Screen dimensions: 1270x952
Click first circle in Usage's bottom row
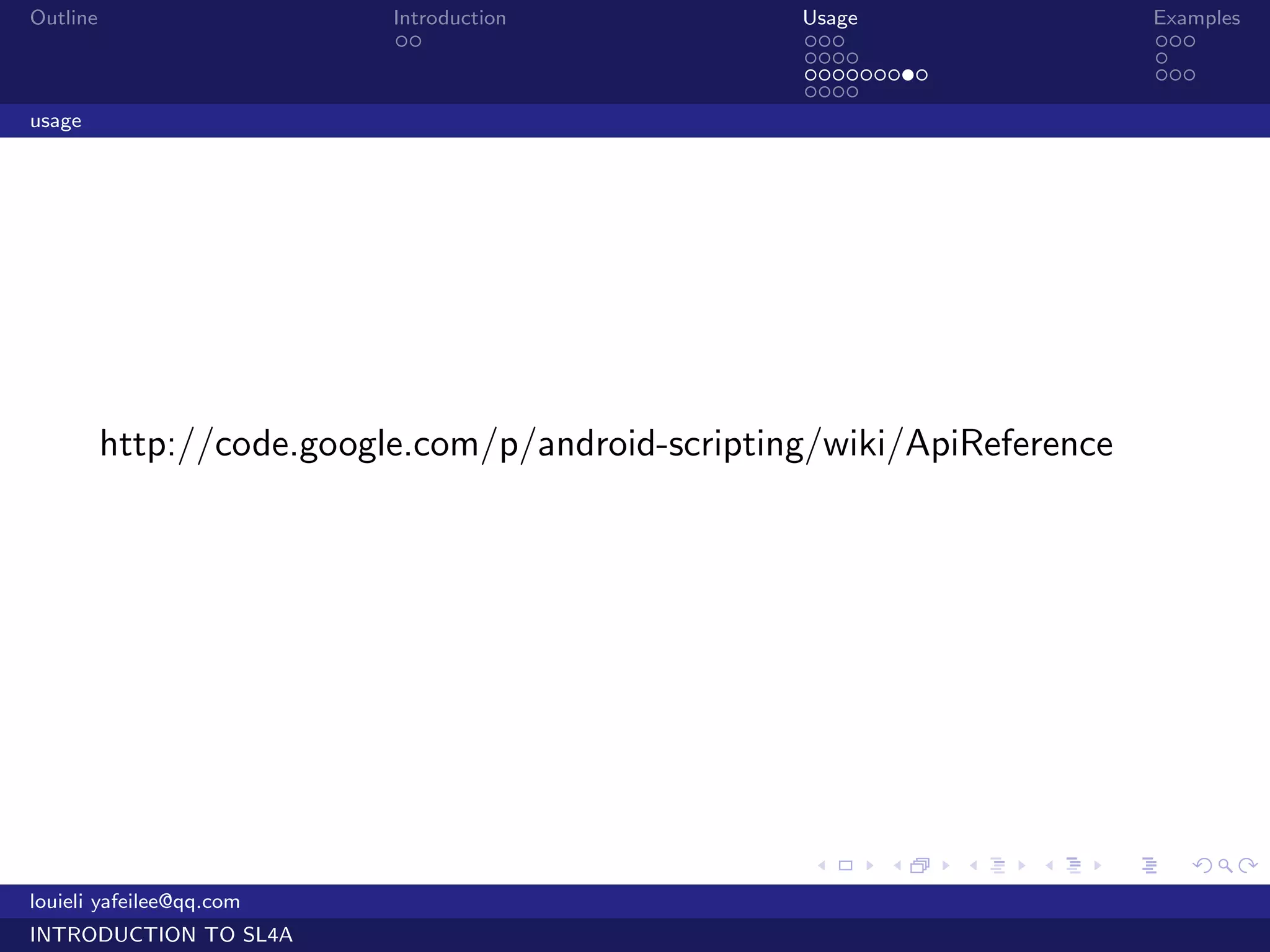coord(810,92)
